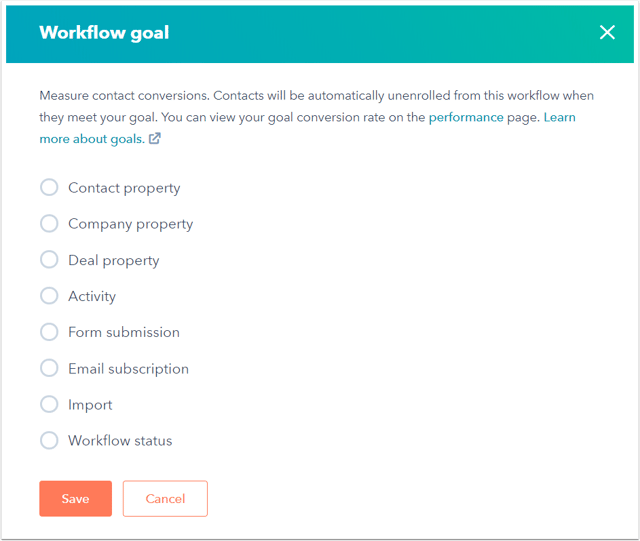This screenshot has width=640, height=541.
Task: Click the "Workflow status" label text
Action: coord(120,441)
